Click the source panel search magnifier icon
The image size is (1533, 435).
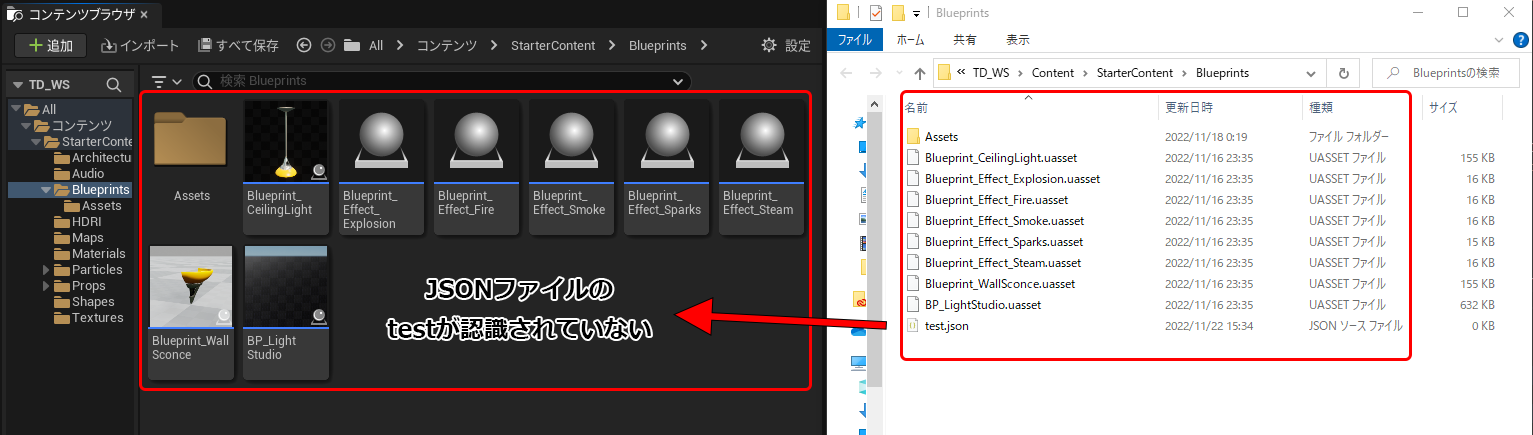(x=114, y=85)
